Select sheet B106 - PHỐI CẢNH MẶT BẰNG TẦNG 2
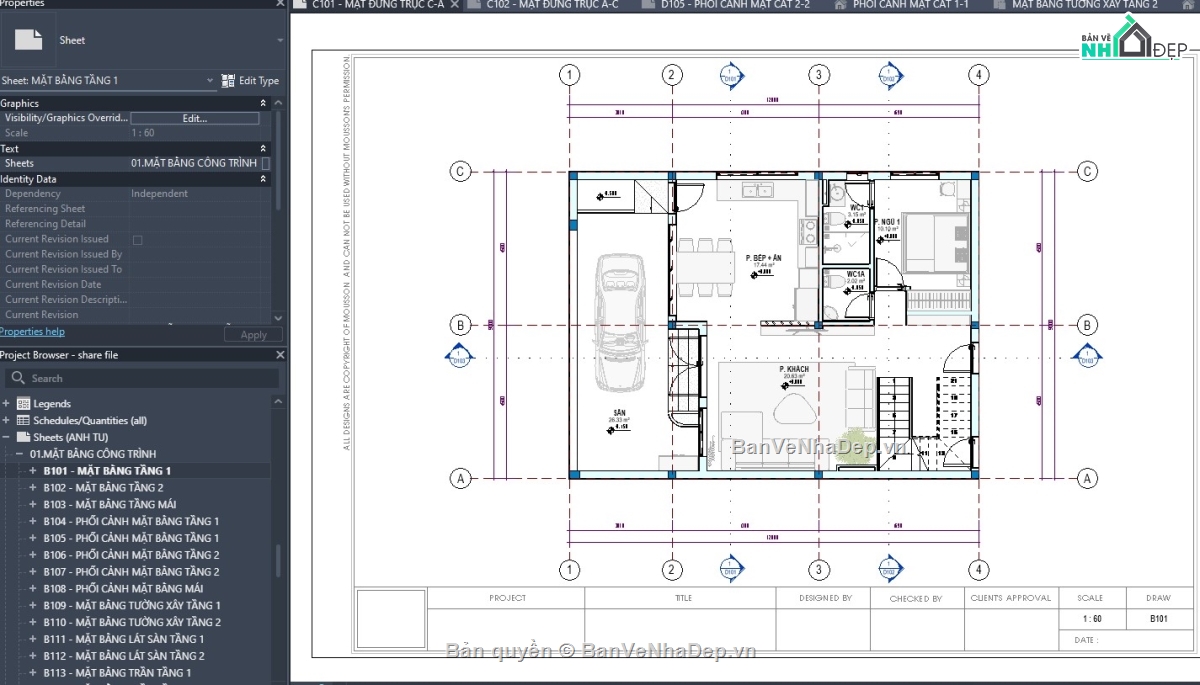The height and width of the screenshot is (685, 1200). pyautogui.click(x=131, y=555)
